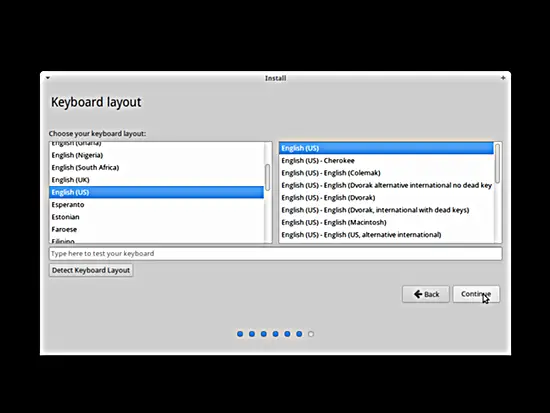Choose English (US) - Cherokee variant
550x413 pixels.
[386, 160]
